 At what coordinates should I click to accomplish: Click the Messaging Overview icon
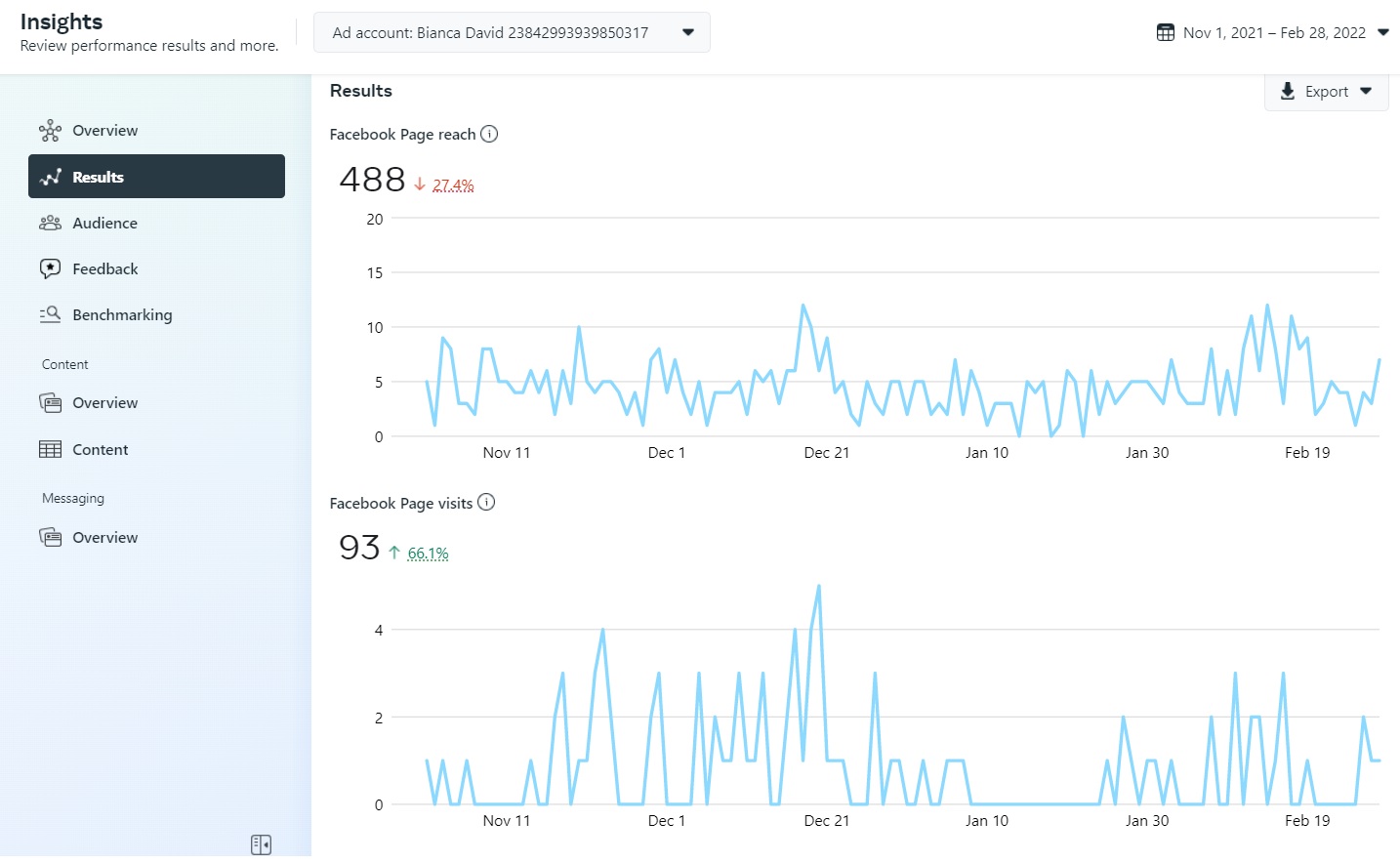coord(50,538)
